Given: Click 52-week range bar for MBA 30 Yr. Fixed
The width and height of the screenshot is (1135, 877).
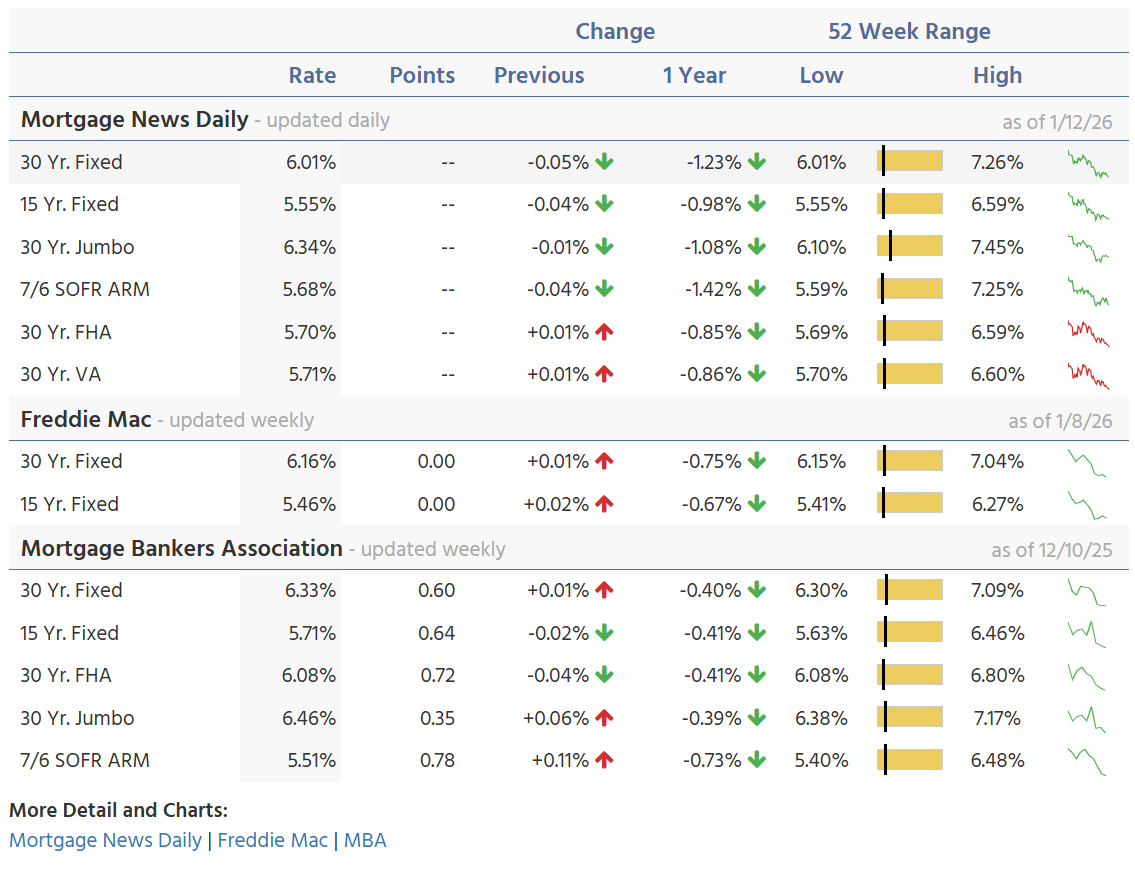Looking at the screenshot, I should click(x=910, y=590).
